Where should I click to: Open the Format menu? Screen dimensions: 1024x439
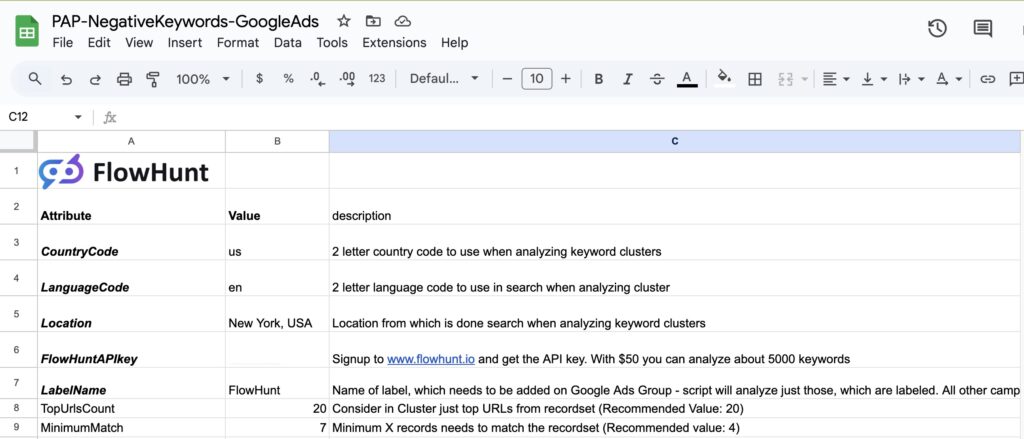click(238, 42)
